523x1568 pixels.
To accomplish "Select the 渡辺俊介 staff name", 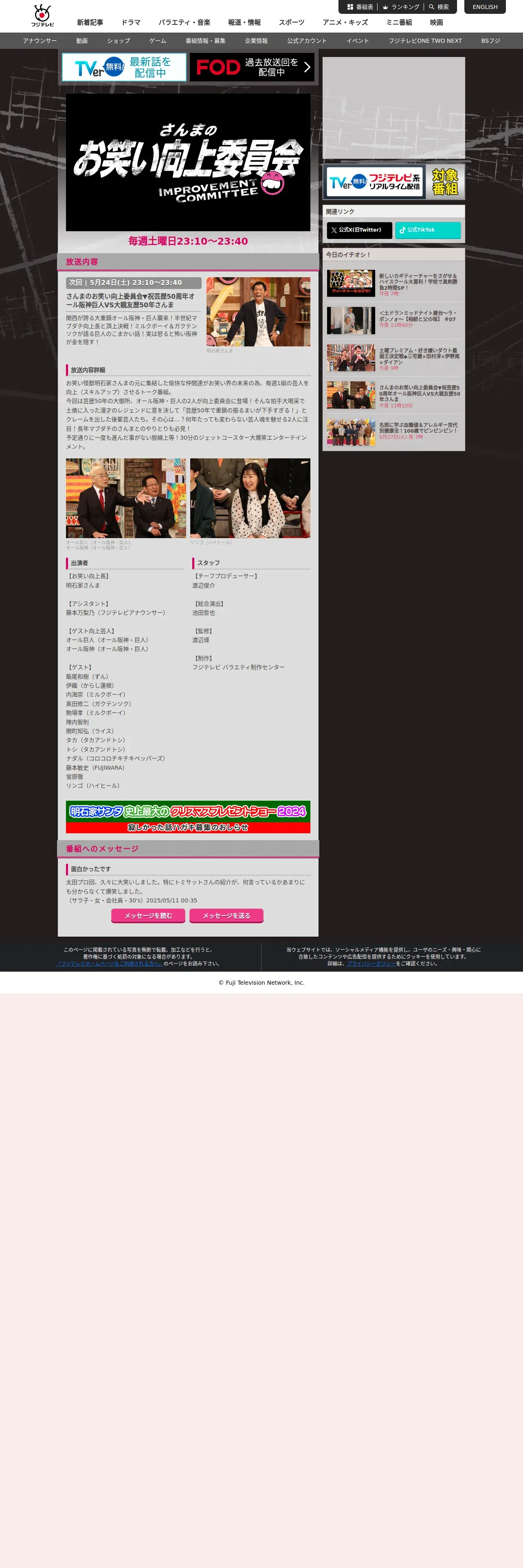I will coord(203,586).
